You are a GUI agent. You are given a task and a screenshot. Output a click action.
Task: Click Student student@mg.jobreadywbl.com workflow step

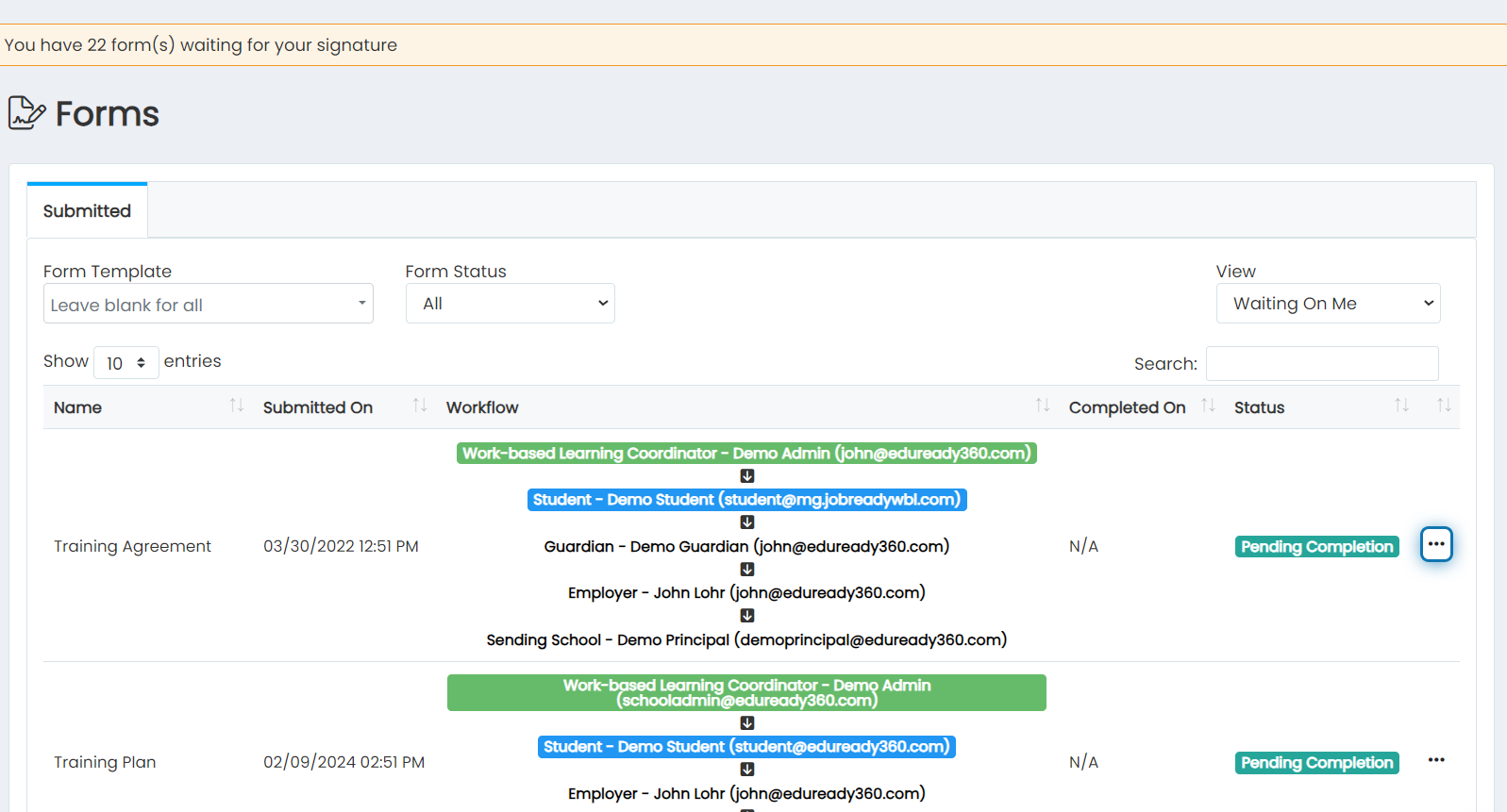pyautogui.click(x=746, y=500)
